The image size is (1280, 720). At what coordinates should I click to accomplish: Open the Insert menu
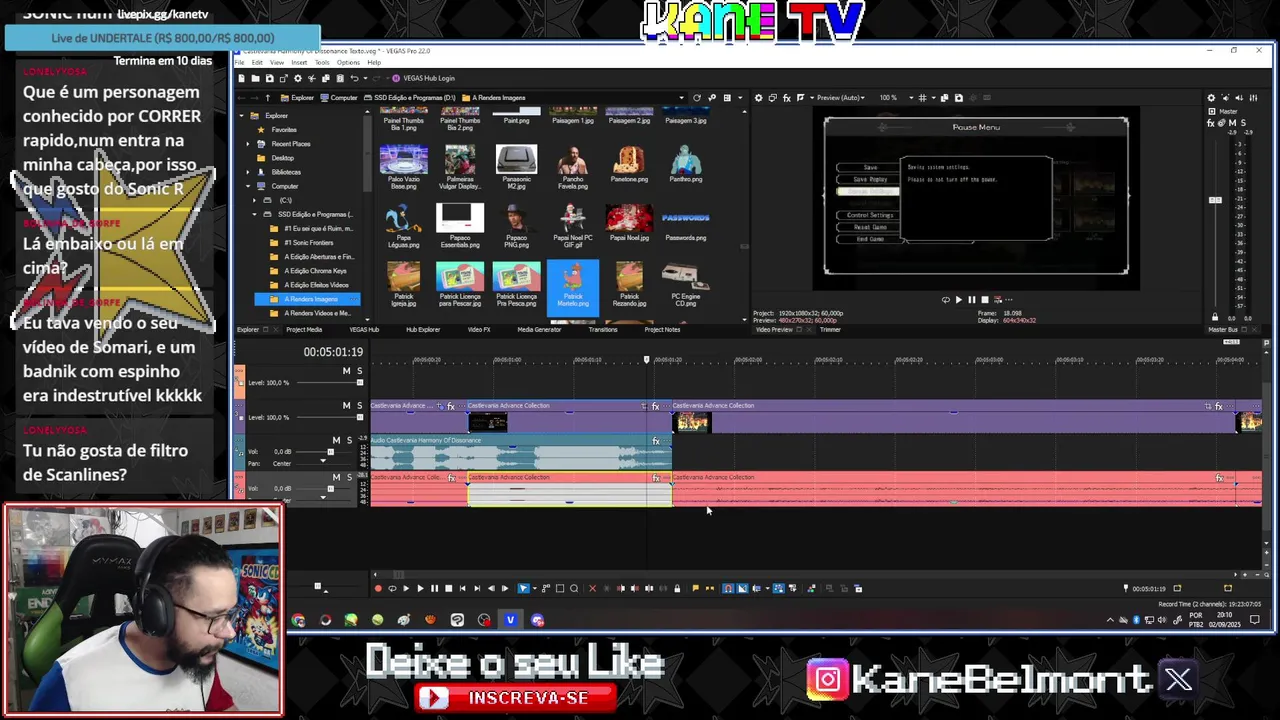[x=299, y=63]
